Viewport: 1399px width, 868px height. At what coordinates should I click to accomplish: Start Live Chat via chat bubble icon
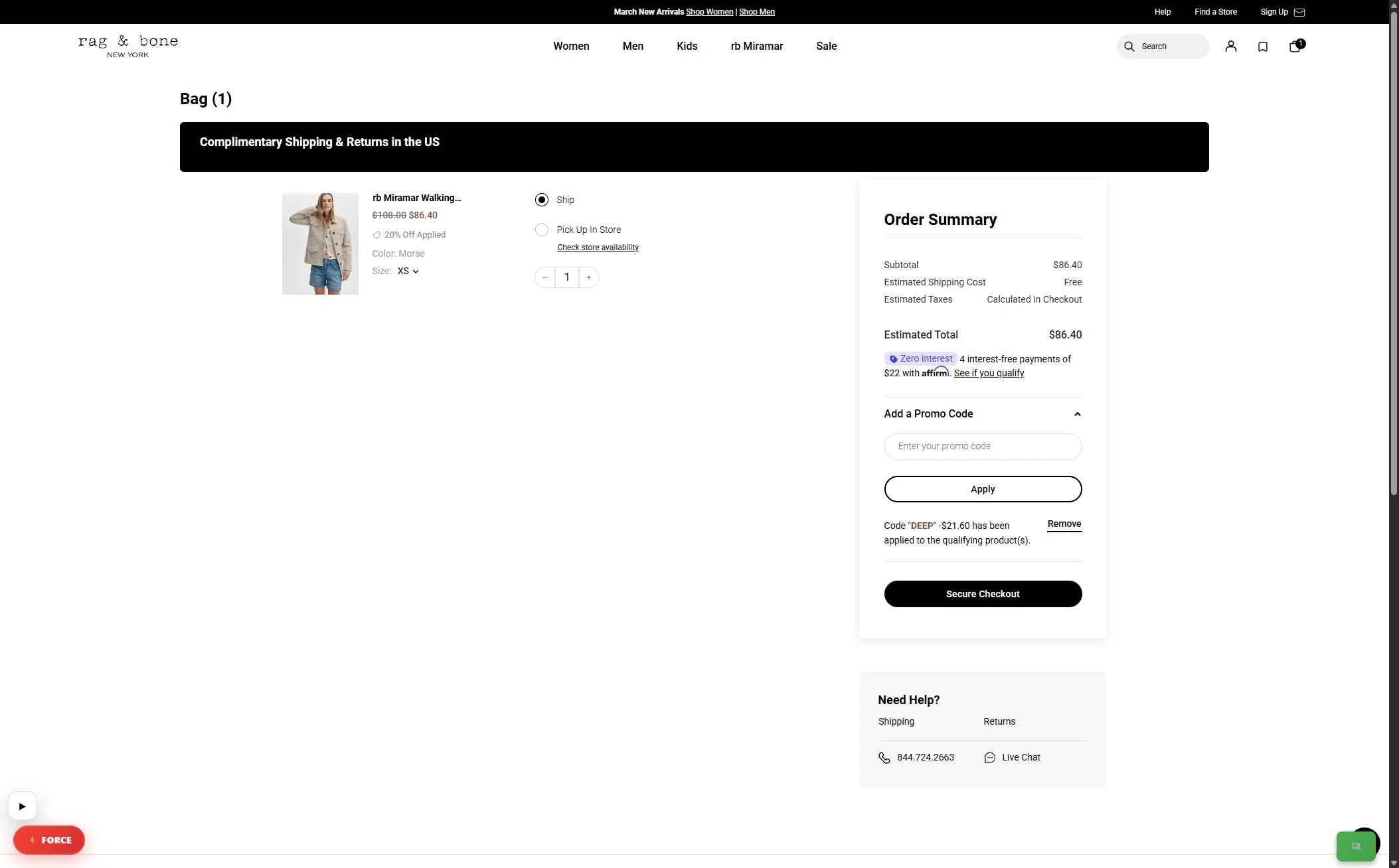tap(989, 758)
